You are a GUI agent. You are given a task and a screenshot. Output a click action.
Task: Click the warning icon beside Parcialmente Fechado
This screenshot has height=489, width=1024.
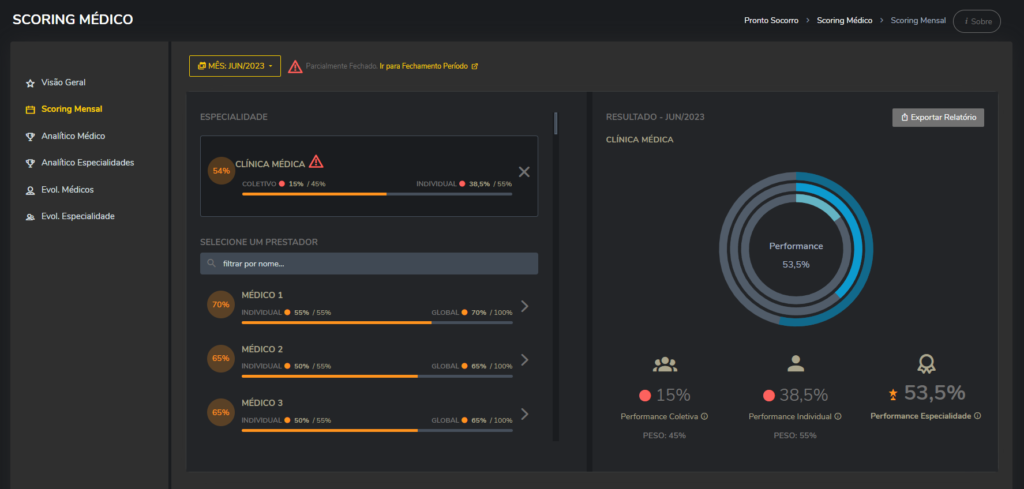click(295, 66)
